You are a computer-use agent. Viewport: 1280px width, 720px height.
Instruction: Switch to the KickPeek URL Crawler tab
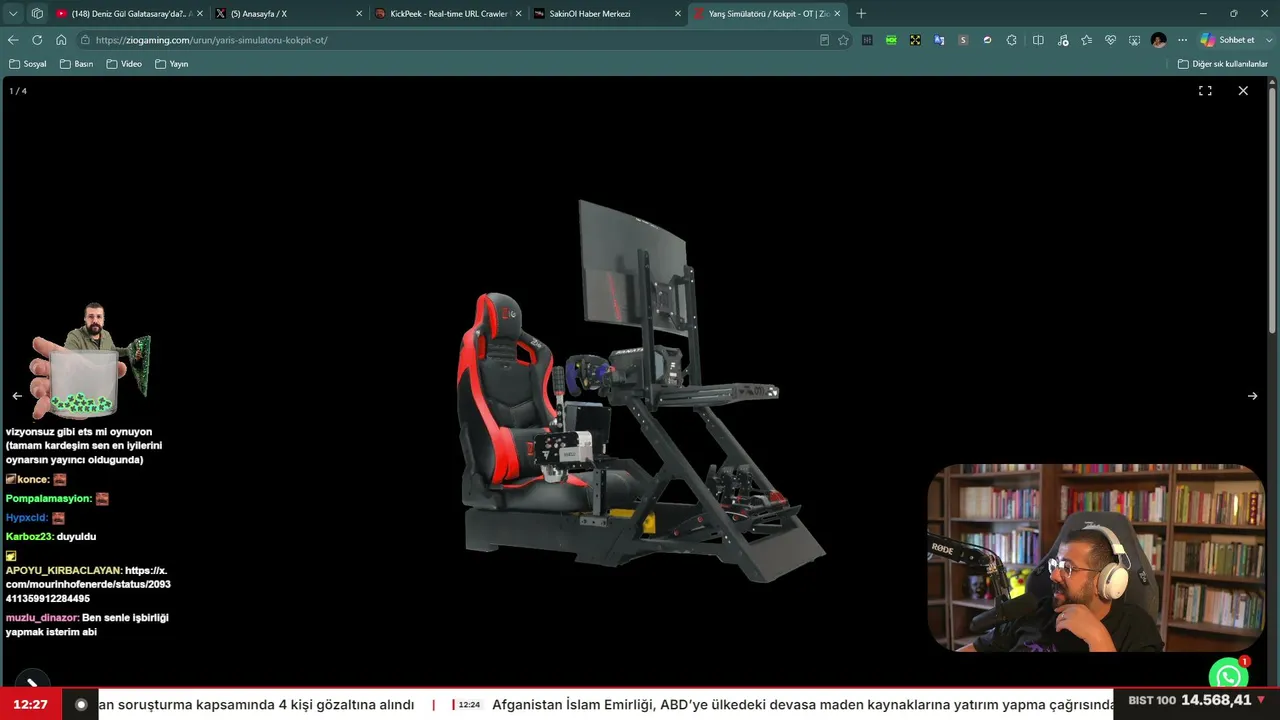pos(446,14)
